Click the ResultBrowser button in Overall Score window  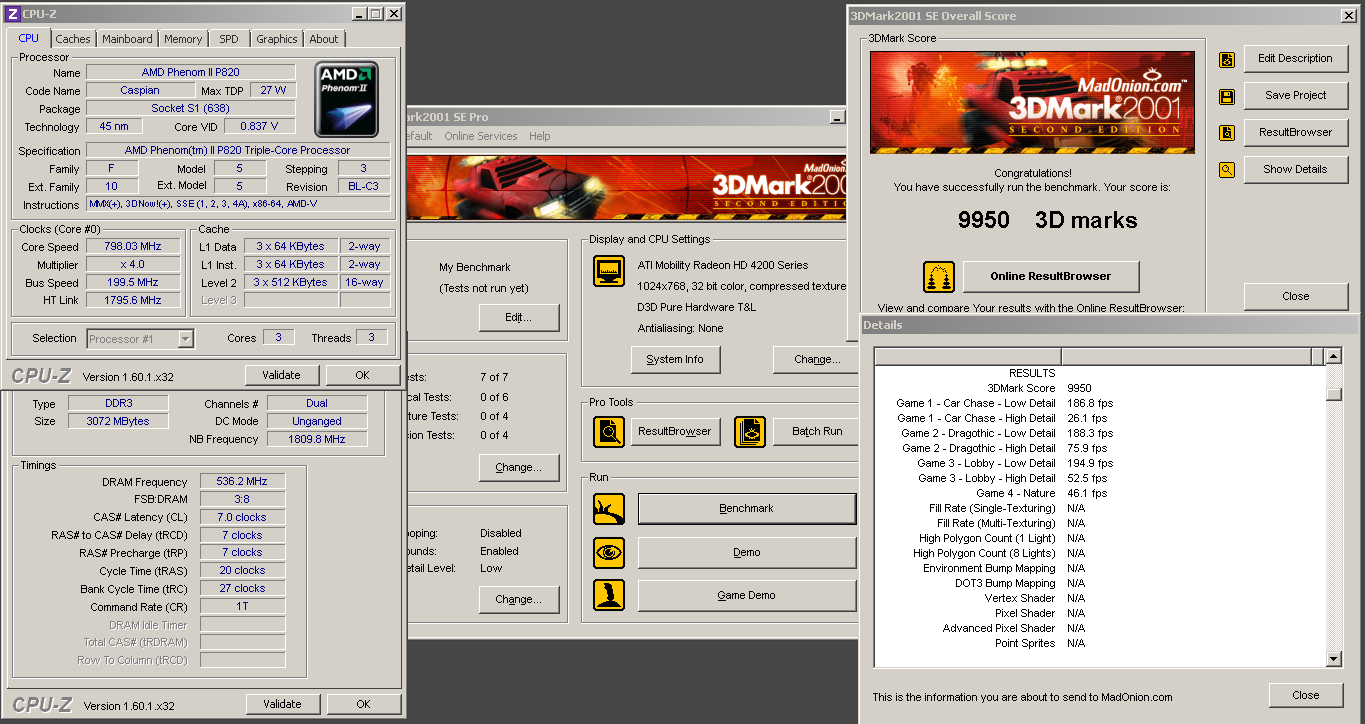[x=1296, y=132]
